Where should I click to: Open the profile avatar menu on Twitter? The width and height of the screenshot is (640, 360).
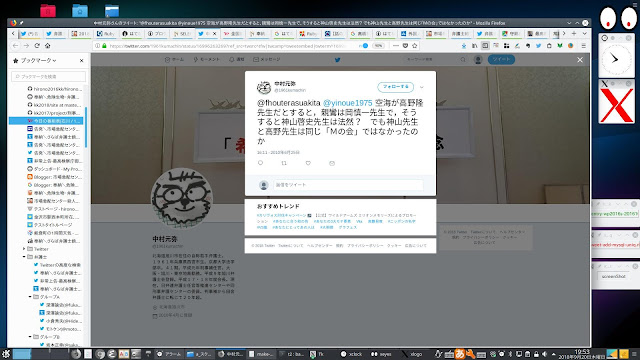pyautogui.click(x=478, y=60)
